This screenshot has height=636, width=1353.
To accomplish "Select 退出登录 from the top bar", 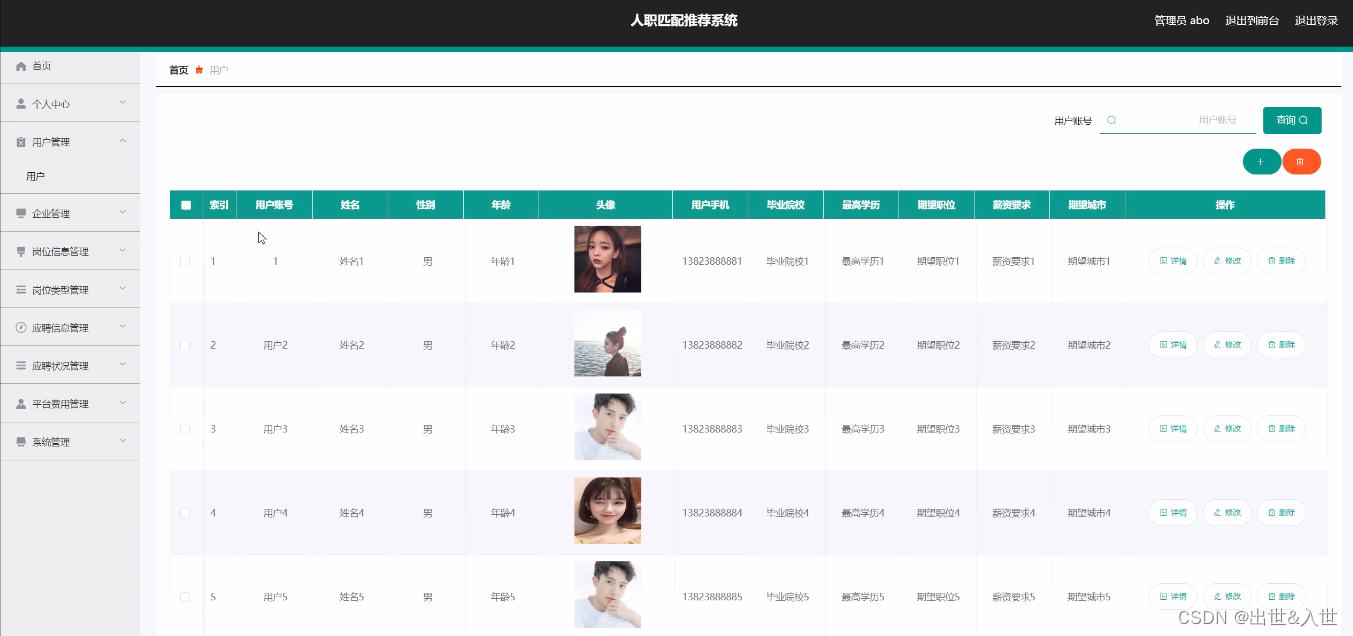I will (1319, 19).
